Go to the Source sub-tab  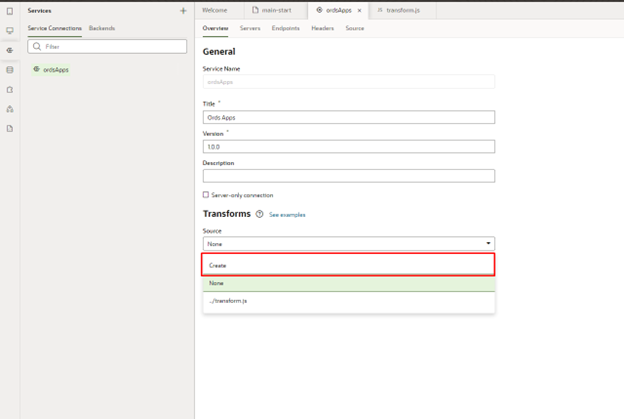[x=355, y=28]
